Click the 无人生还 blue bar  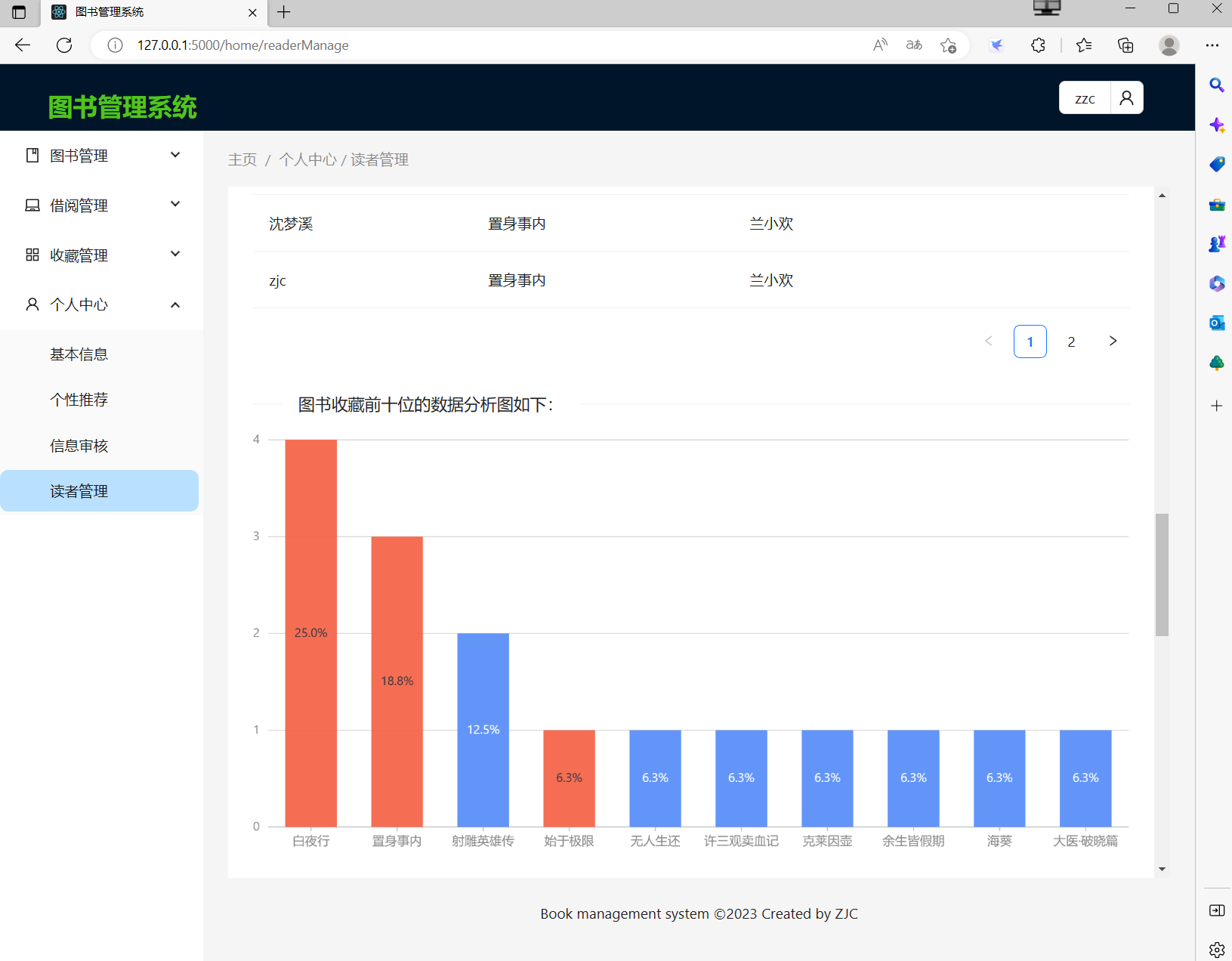point(655,778)
